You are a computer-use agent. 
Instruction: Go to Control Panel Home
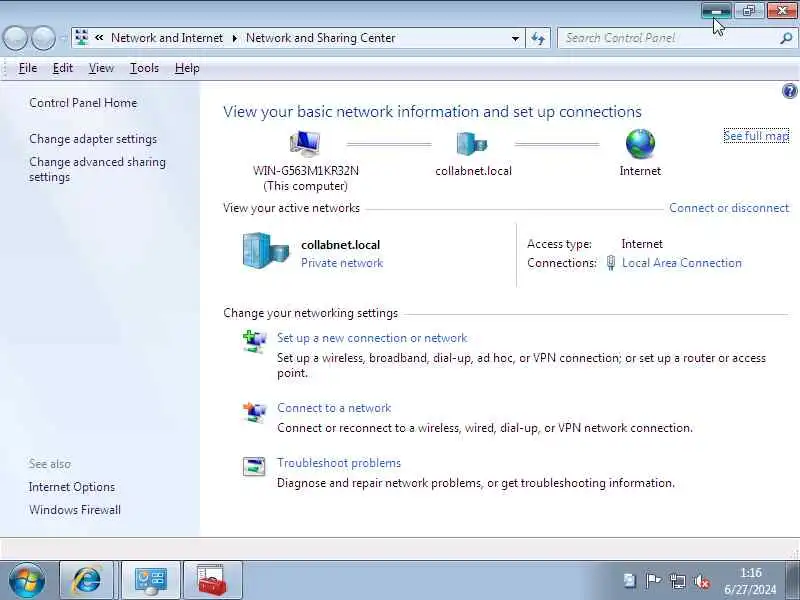tap(83, 103)
